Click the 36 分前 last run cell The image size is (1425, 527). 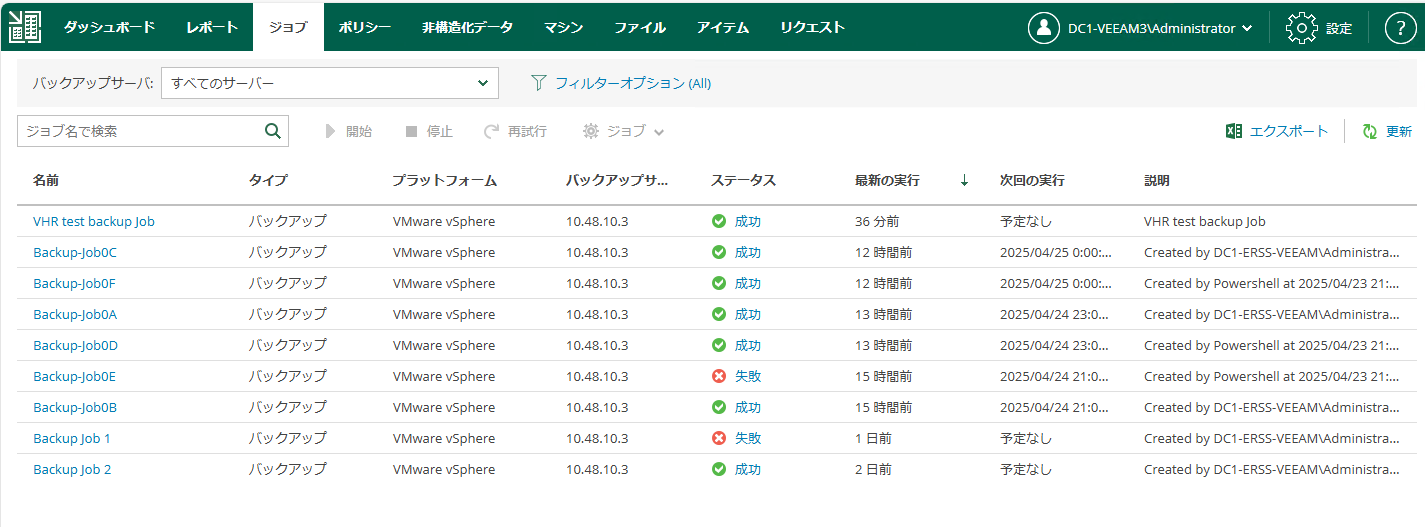click(x=877, y=221)
